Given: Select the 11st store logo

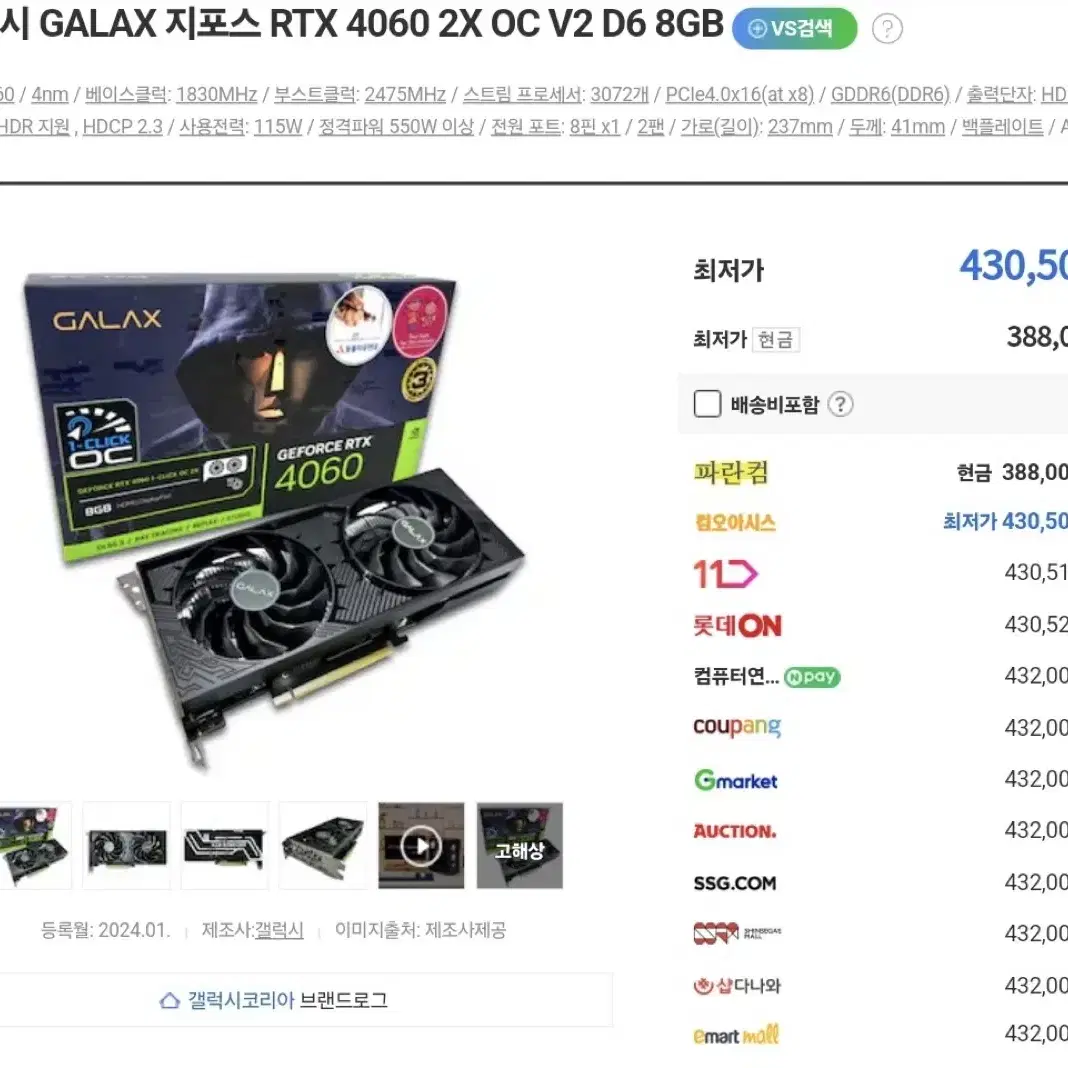Looking at the screenshot, I should (x=725, y=574).
